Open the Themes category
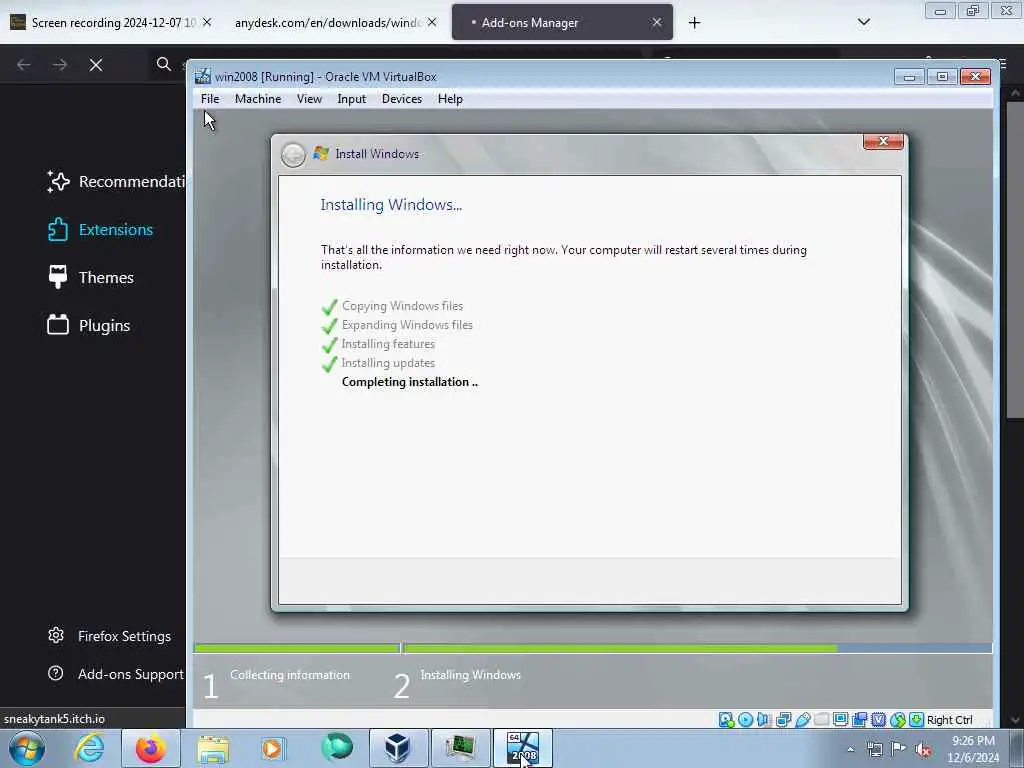 pyautogui.click(x=91, y=278)
